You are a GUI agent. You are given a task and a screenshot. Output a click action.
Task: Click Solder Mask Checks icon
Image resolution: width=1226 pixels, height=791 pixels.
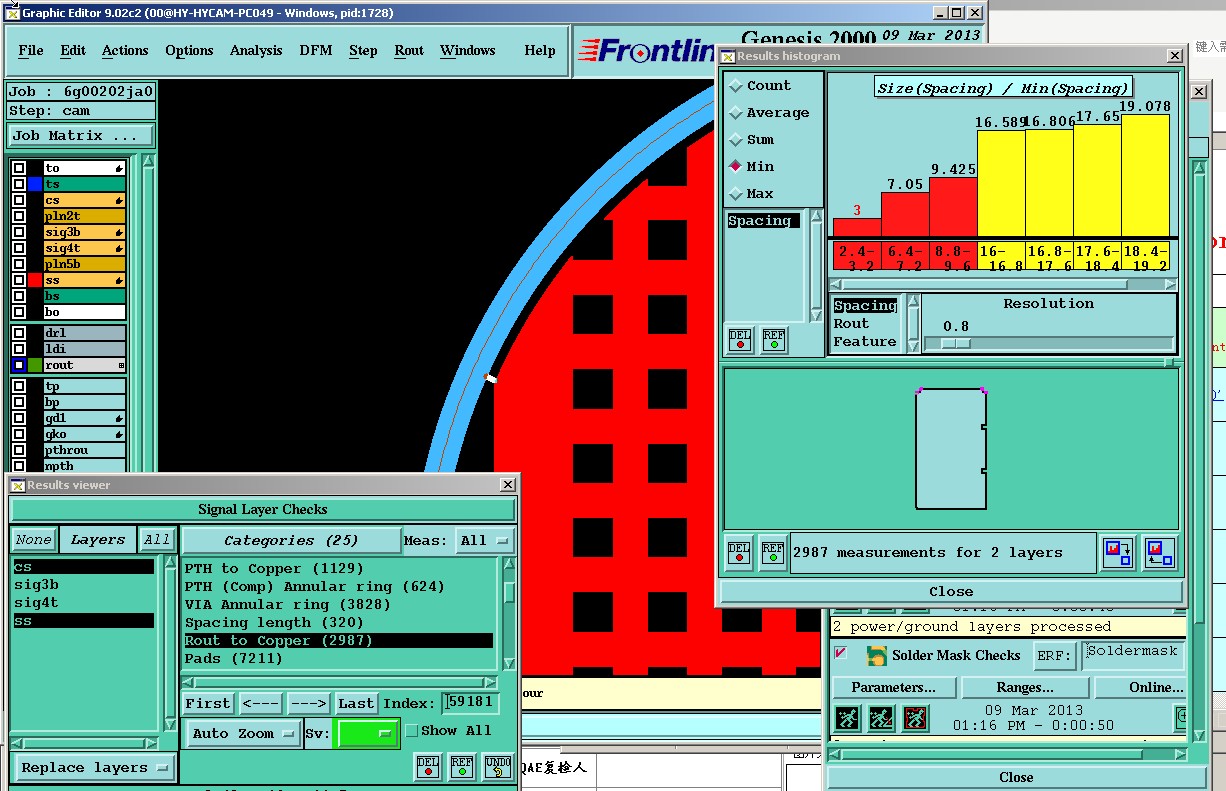pos(877,656)
